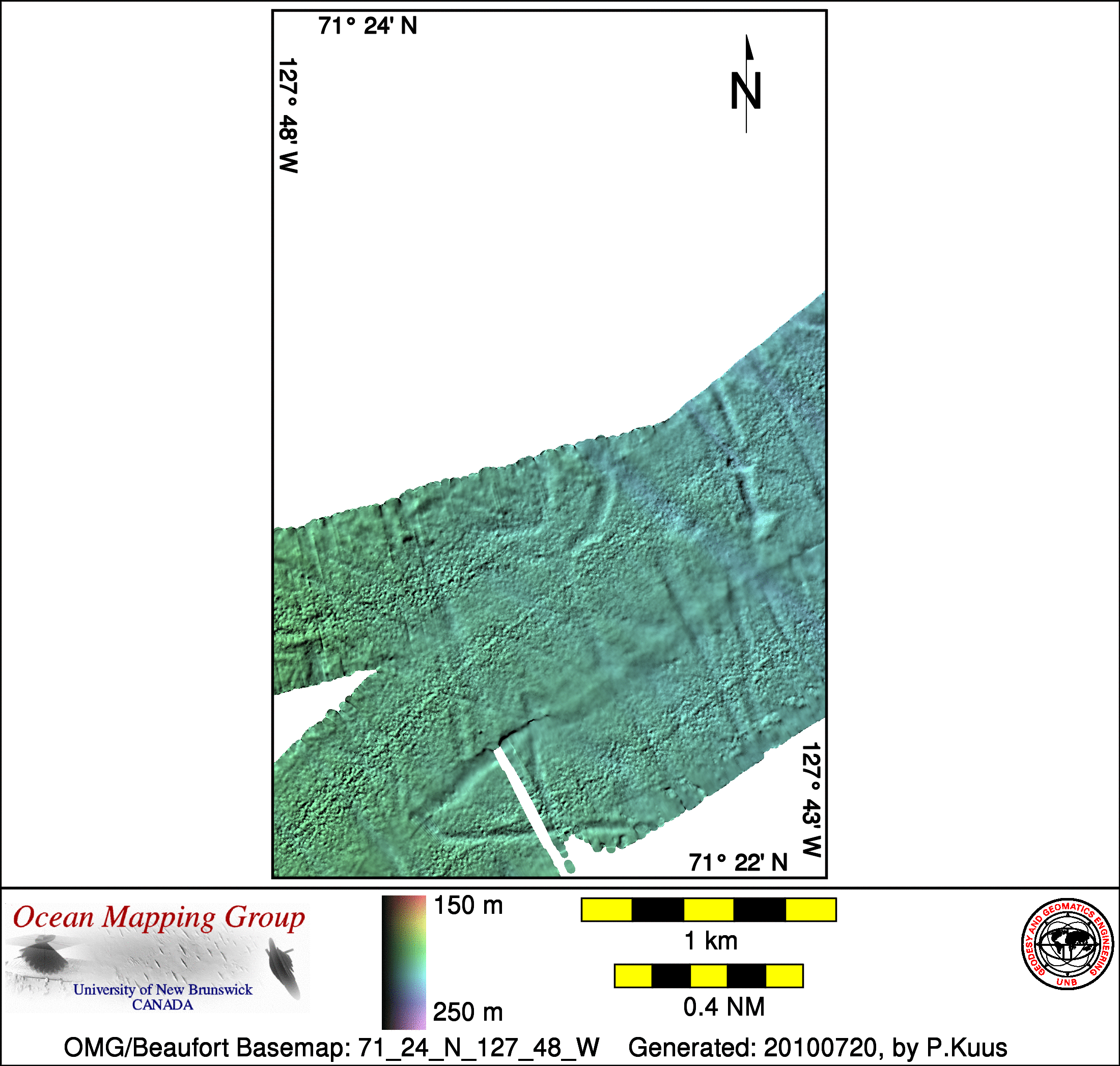The image size is (1120, 1066).
Task: Click the 250 m depth label
Action: (468, 1012)
